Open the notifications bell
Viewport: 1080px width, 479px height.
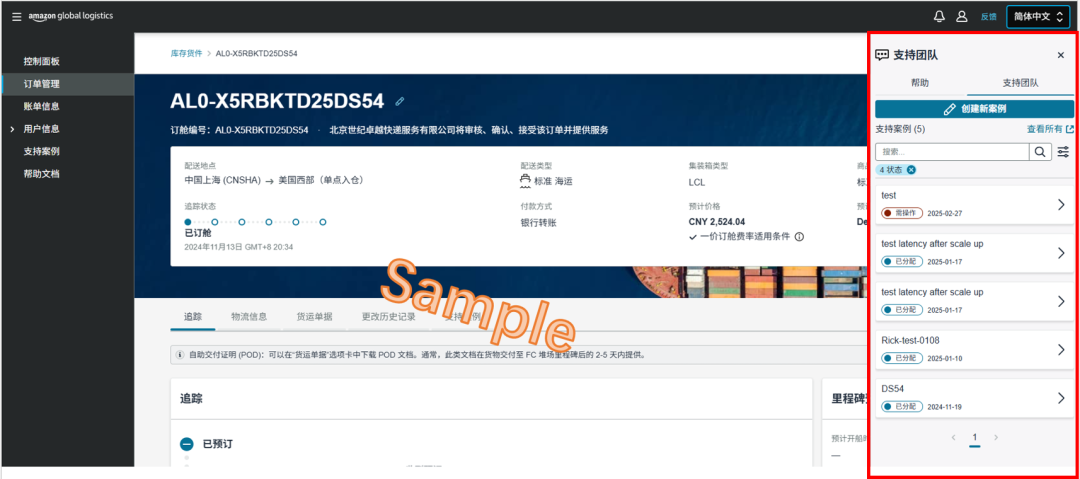click(x=939, y=17)
